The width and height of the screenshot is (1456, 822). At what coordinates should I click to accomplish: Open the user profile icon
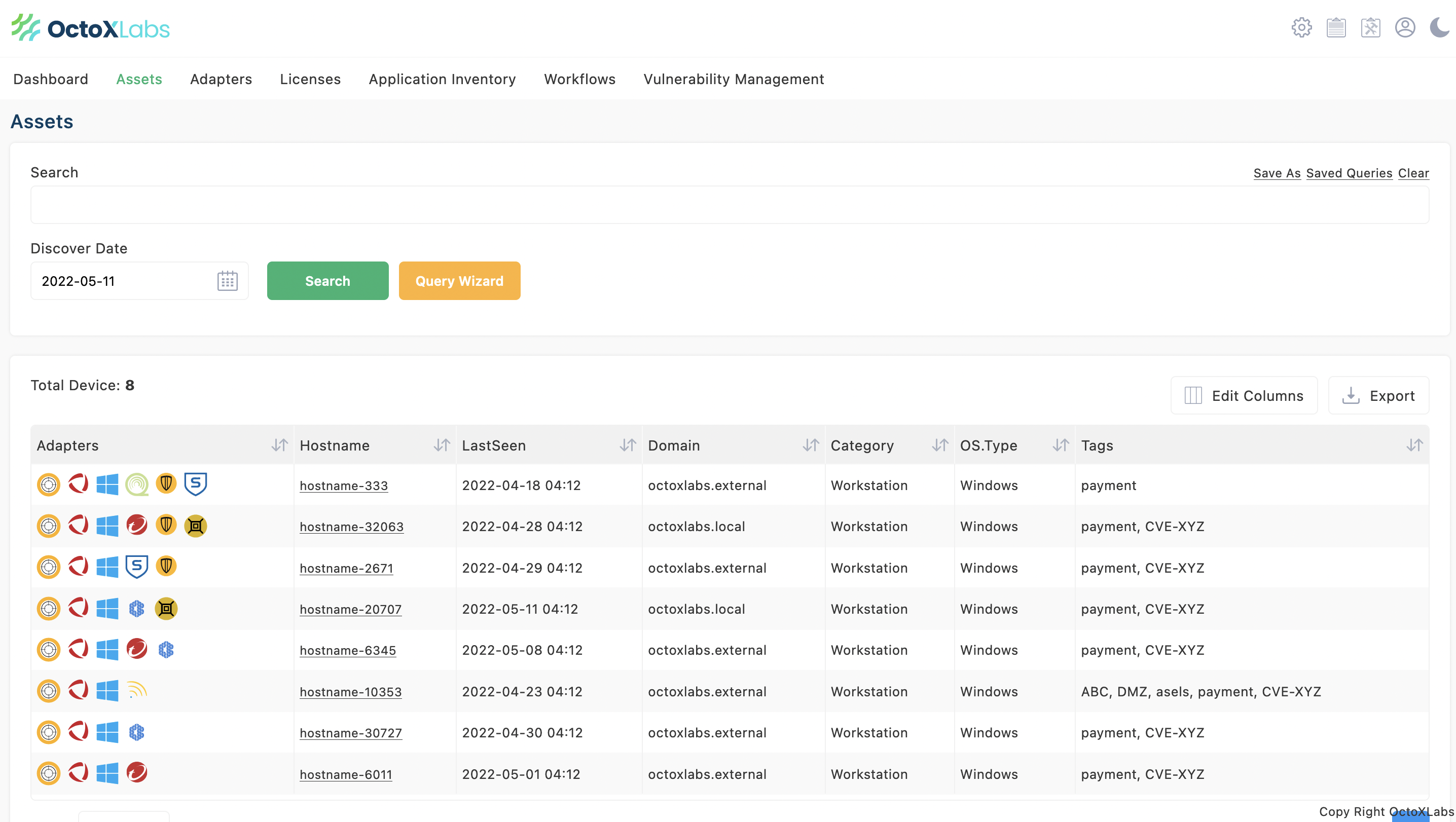1405,27
